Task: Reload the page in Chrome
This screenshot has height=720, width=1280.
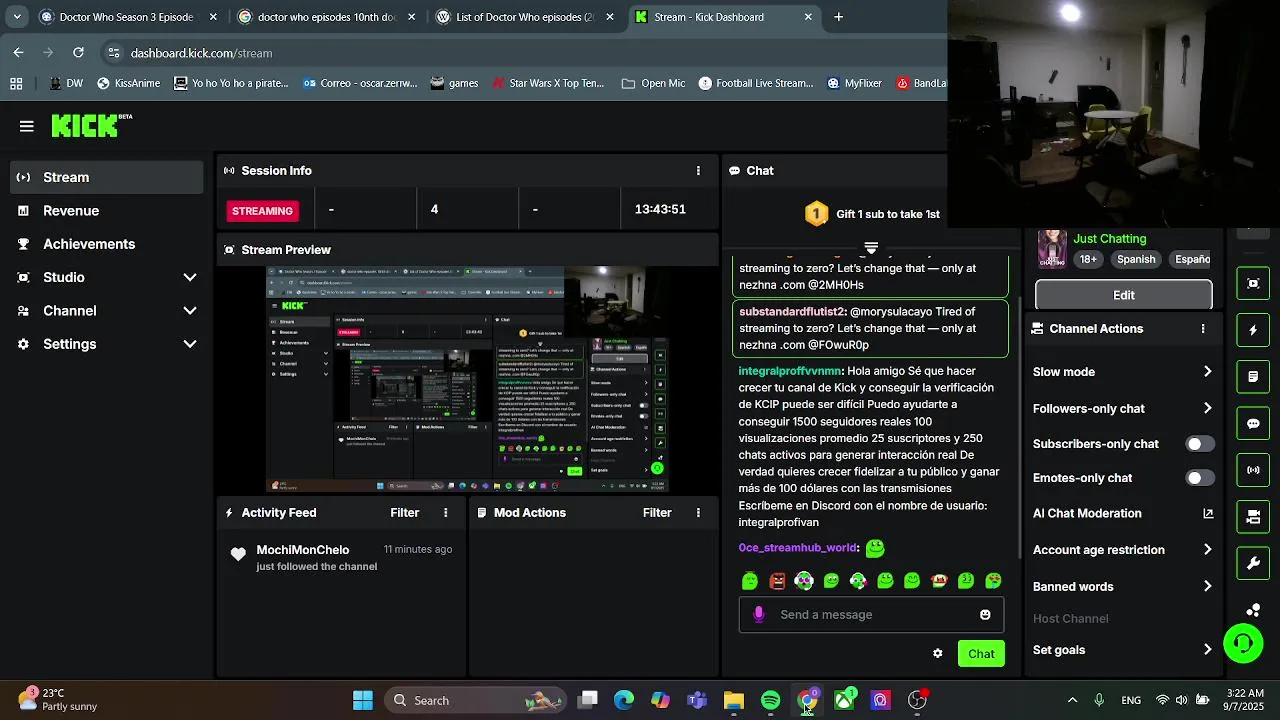Action: pos(78,53)
